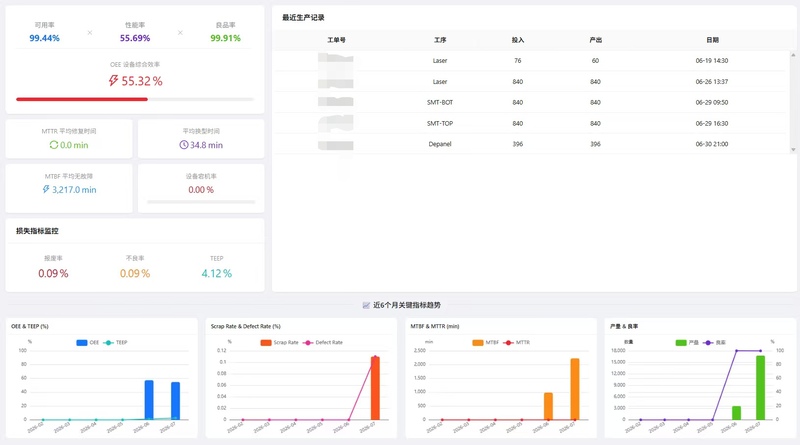Image resolution: width=800 pixels, height=445 pixels.
Task: Toggle the TEEP legend series
Action: coord(115,342)
